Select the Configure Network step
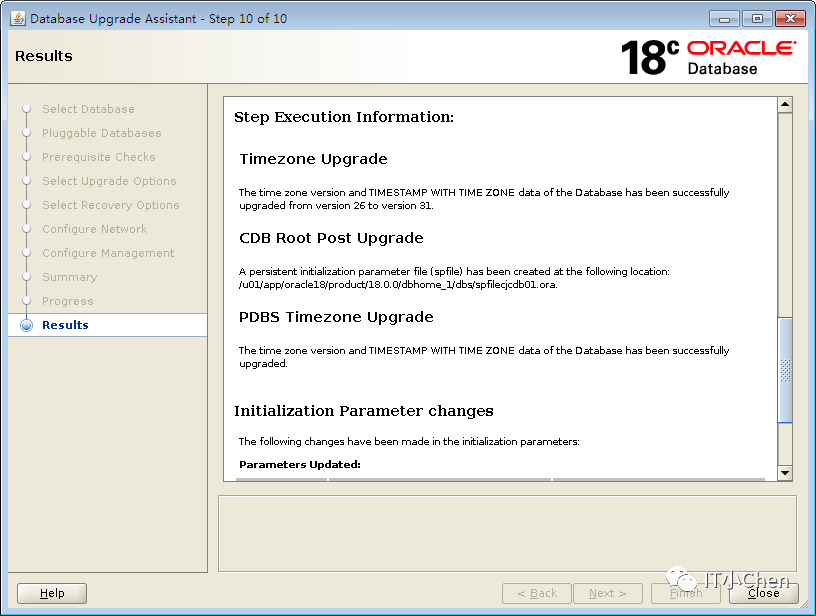 [x=95, y=229]
